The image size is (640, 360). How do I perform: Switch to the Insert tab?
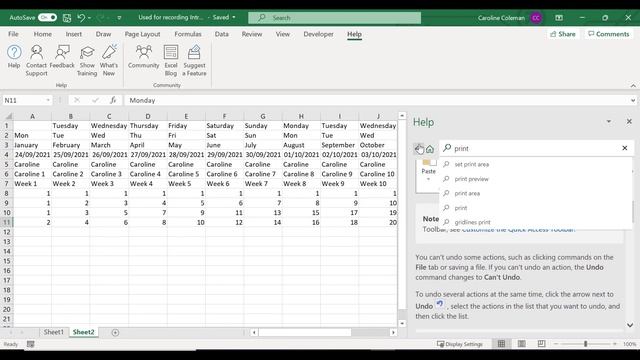click(x=73, y=34)
